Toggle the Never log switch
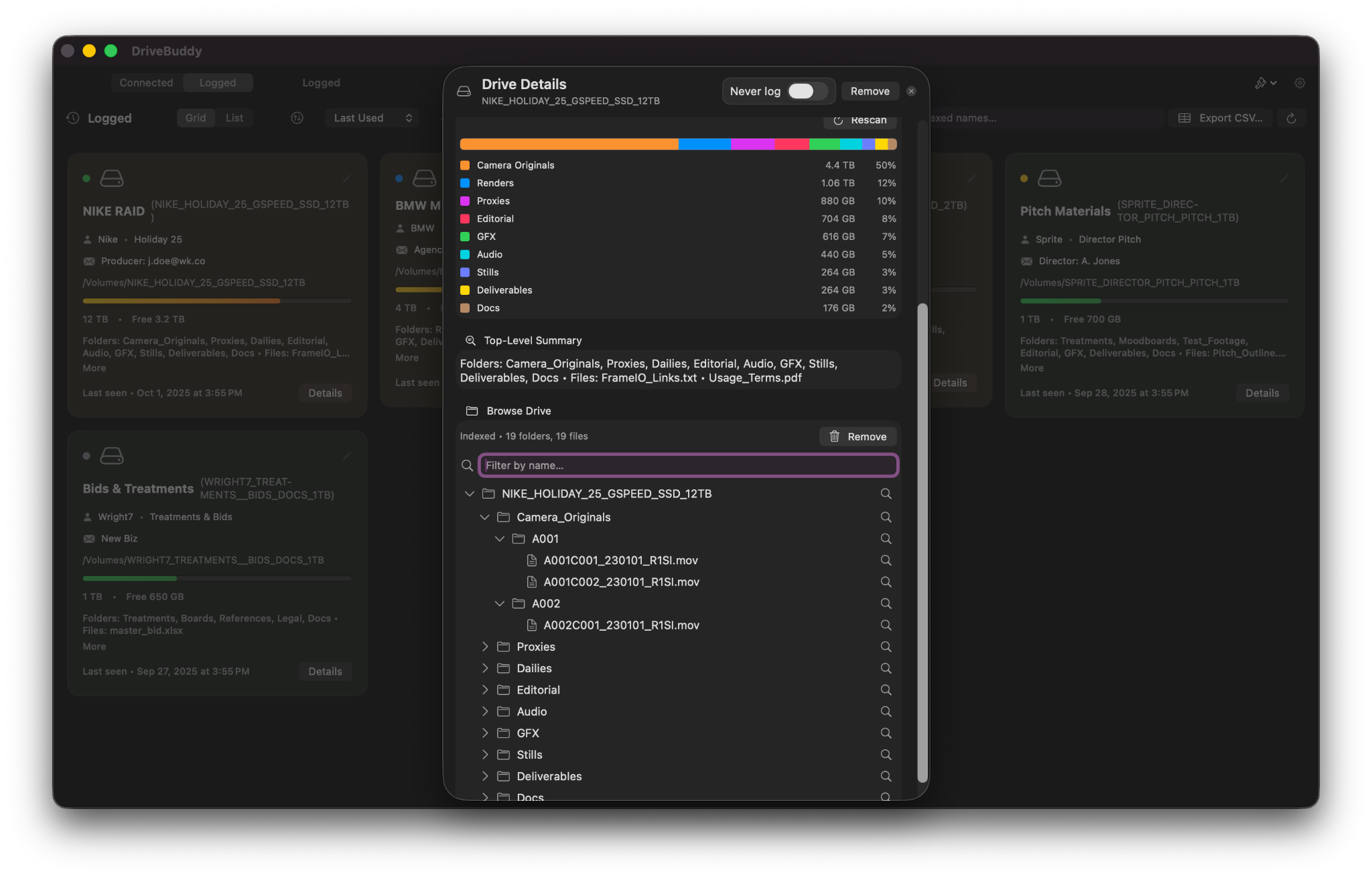 click(801, 91)
